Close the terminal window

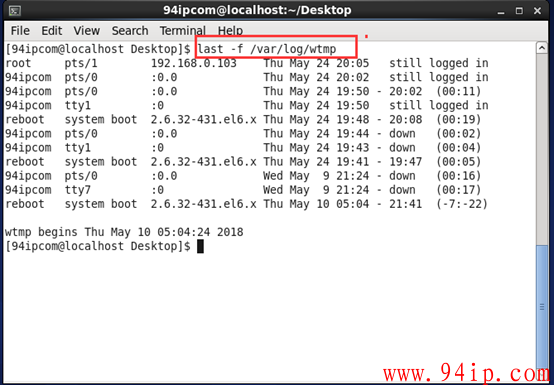(537, 11)
